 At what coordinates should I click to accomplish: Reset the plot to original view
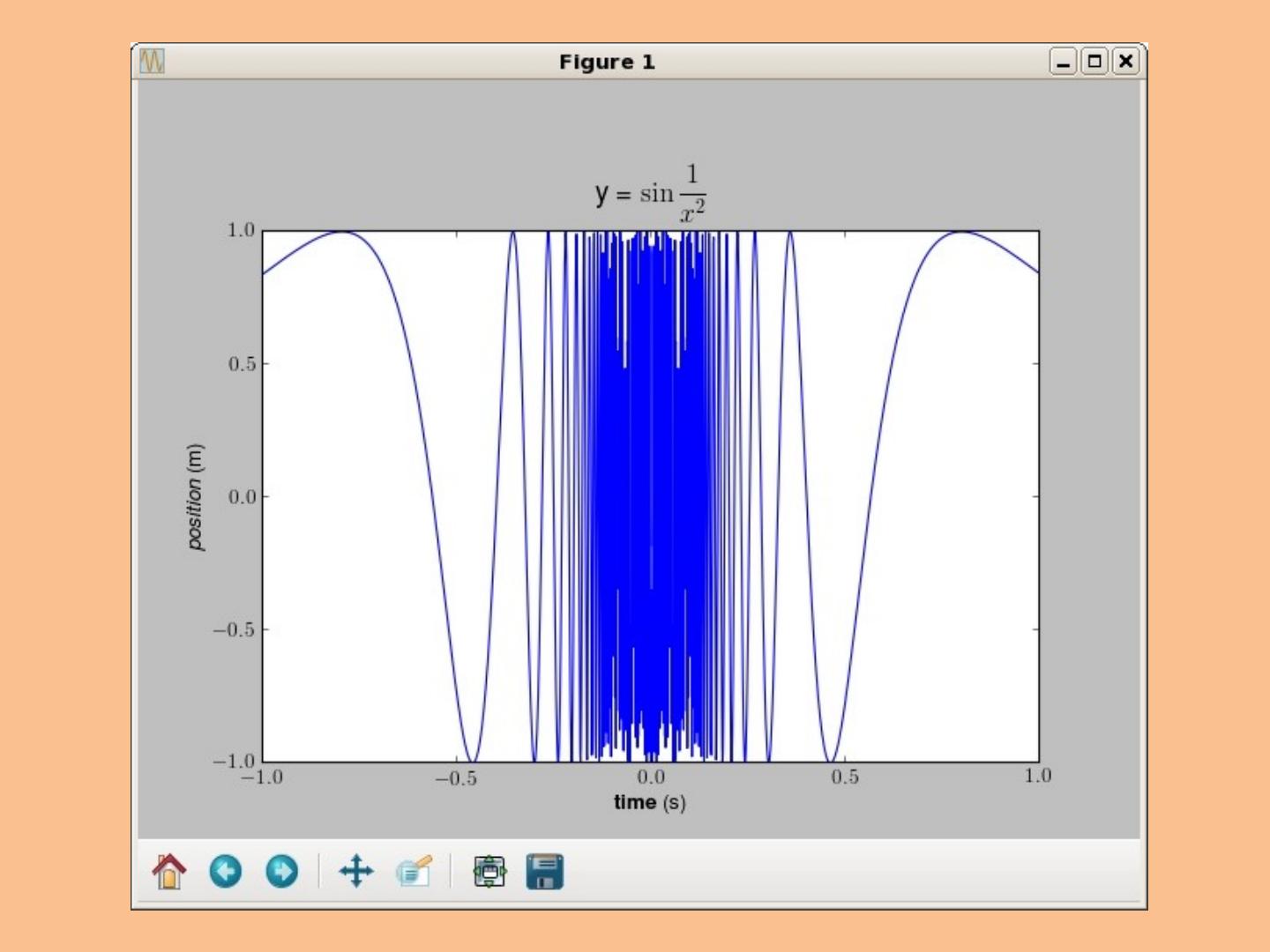pos(169,872)
